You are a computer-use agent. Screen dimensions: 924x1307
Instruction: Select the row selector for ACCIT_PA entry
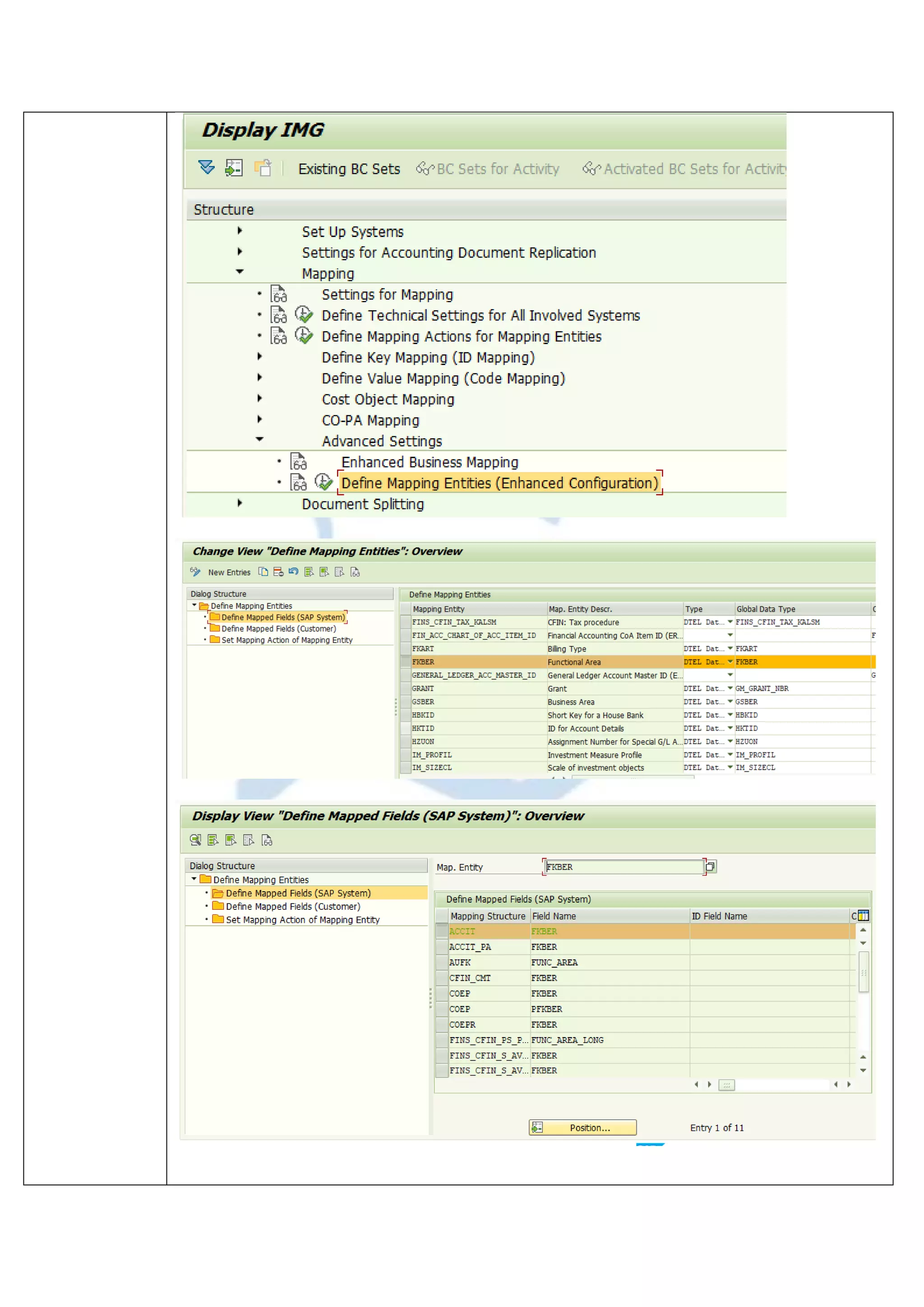tap(442, 947)
